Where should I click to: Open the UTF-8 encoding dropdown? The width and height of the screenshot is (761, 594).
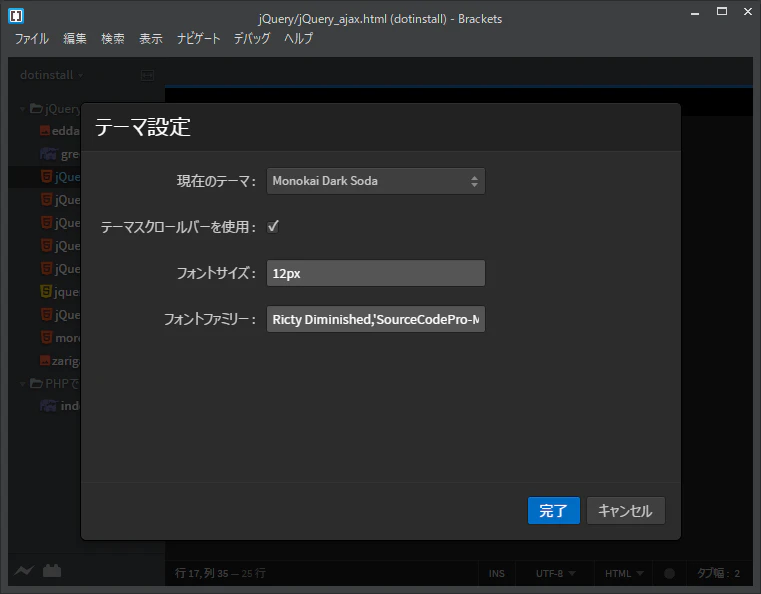point(555,574)
